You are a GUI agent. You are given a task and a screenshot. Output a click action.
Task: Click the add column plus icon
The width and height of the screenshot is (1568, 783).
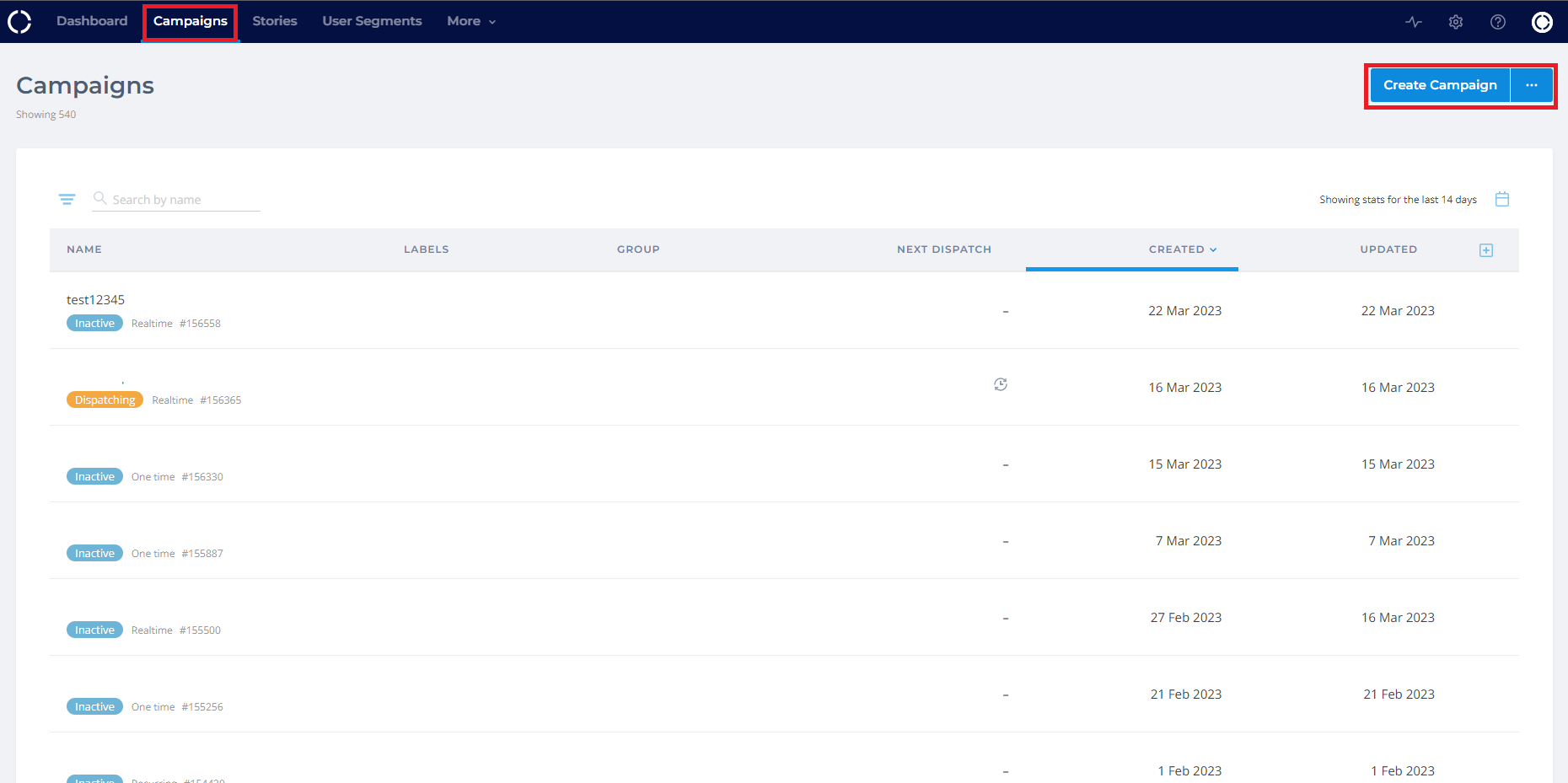pos(1486,250)
